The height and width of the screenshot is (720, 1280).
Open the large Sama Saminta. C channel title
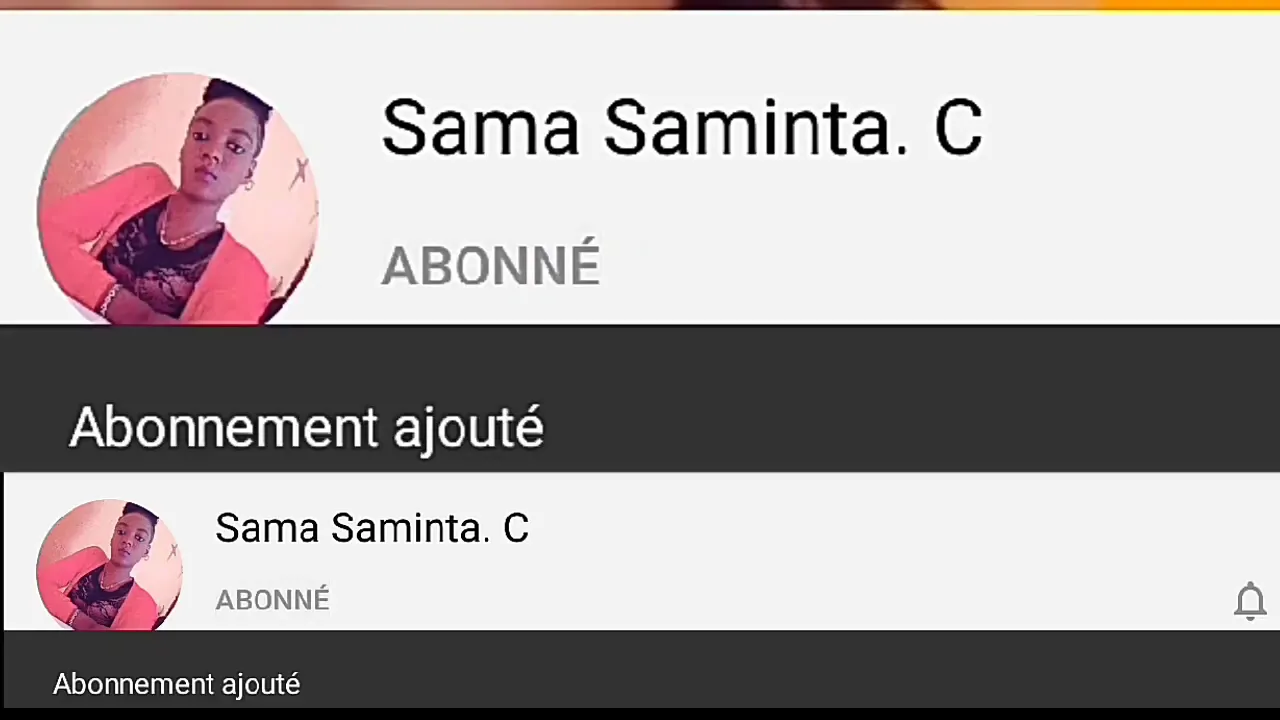point(682,128)
